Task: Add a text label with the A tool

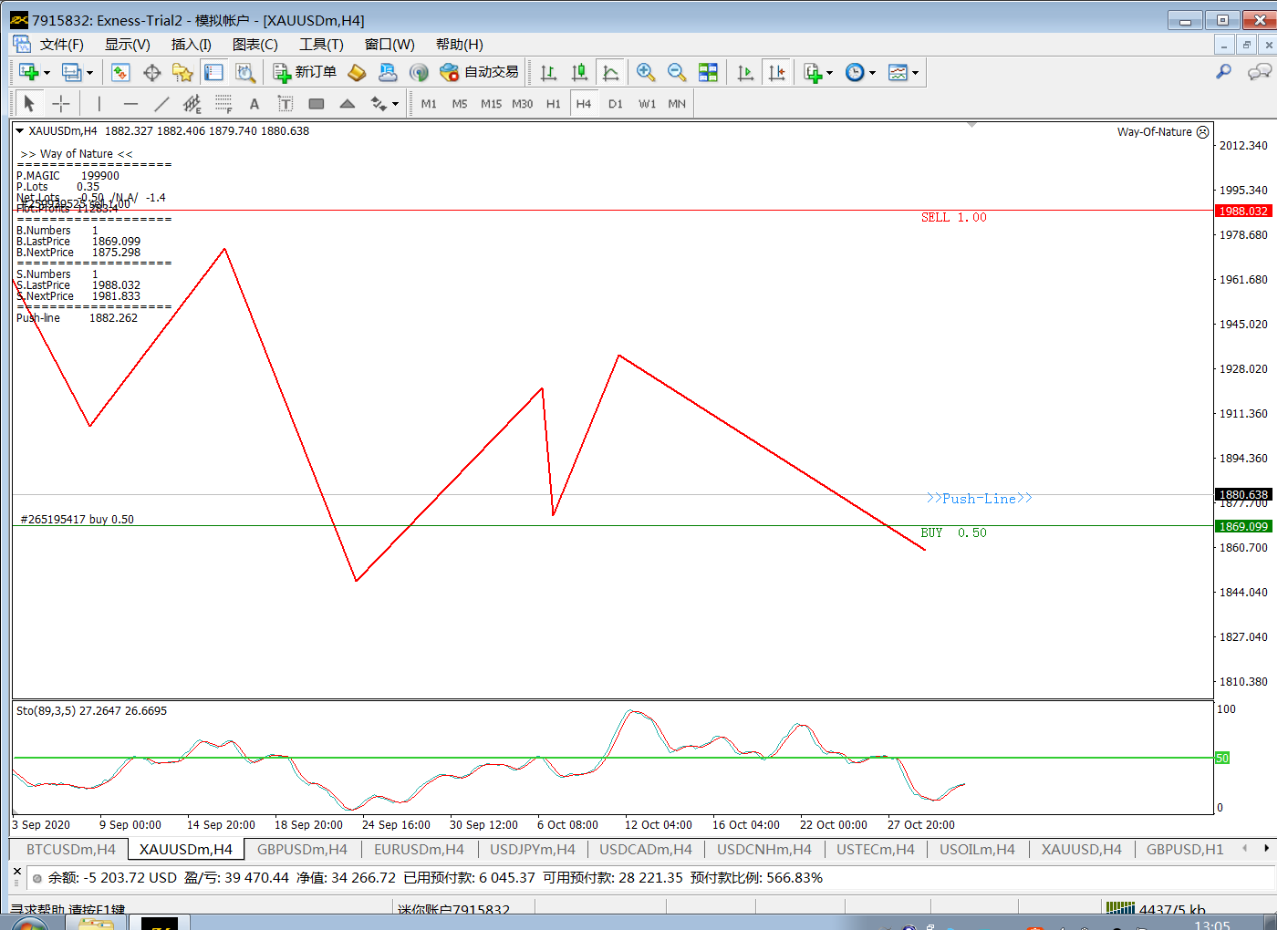Action: point(254,104)
